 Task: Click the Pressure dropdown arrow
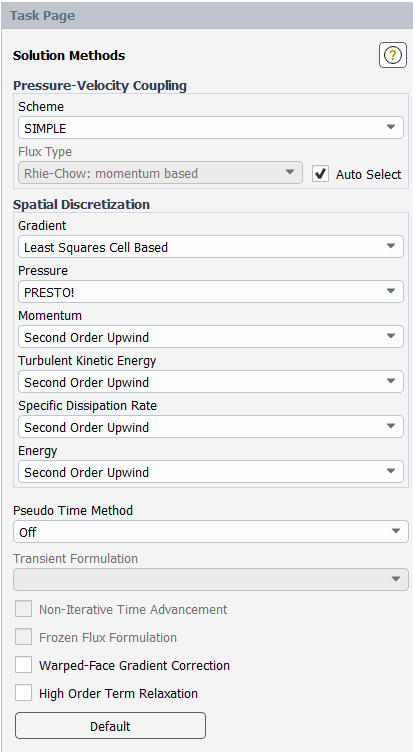coord(391,292)
